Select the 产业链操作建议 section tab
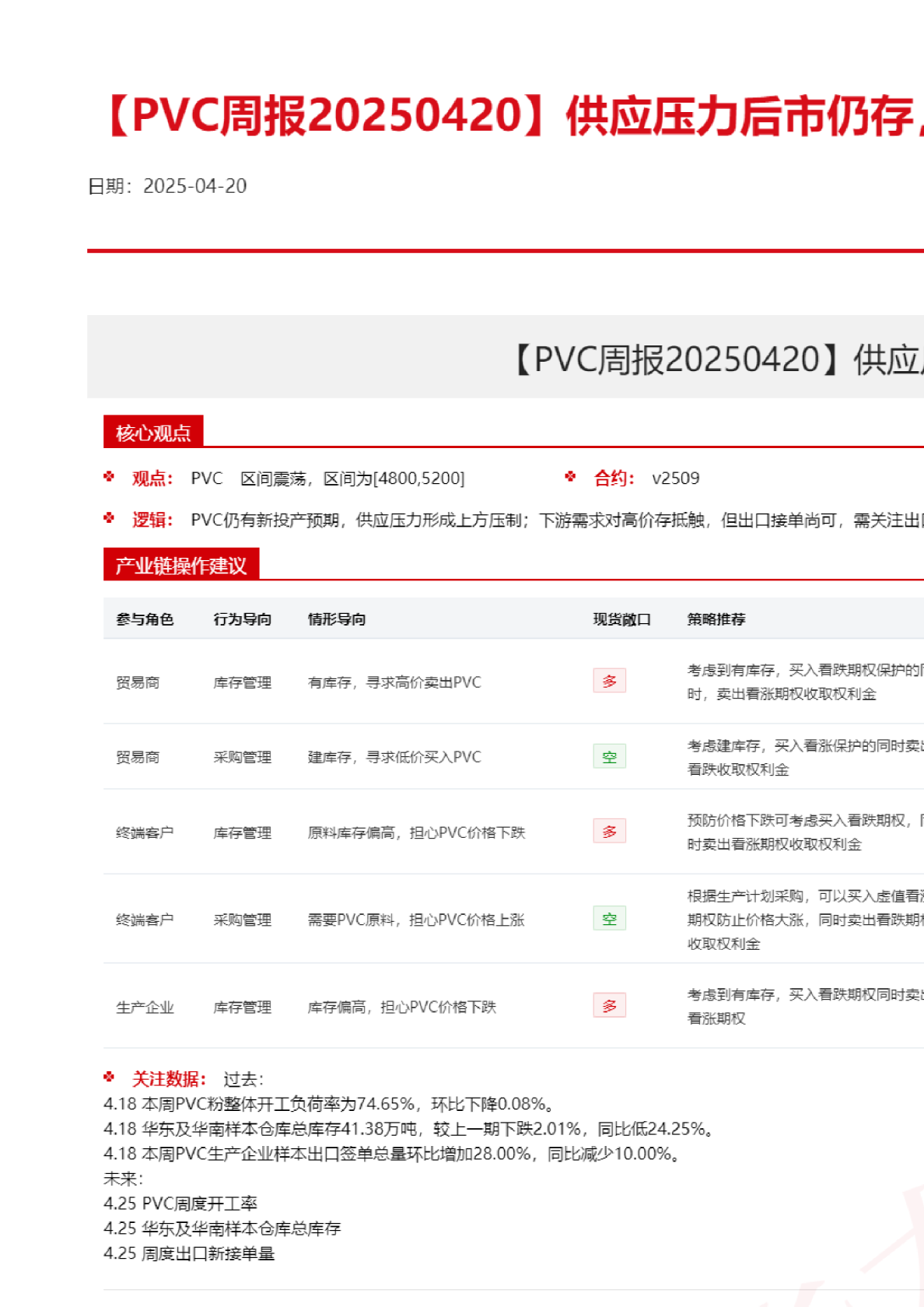The width and height of the screenshot is (924, 1307). pos(180,566)
